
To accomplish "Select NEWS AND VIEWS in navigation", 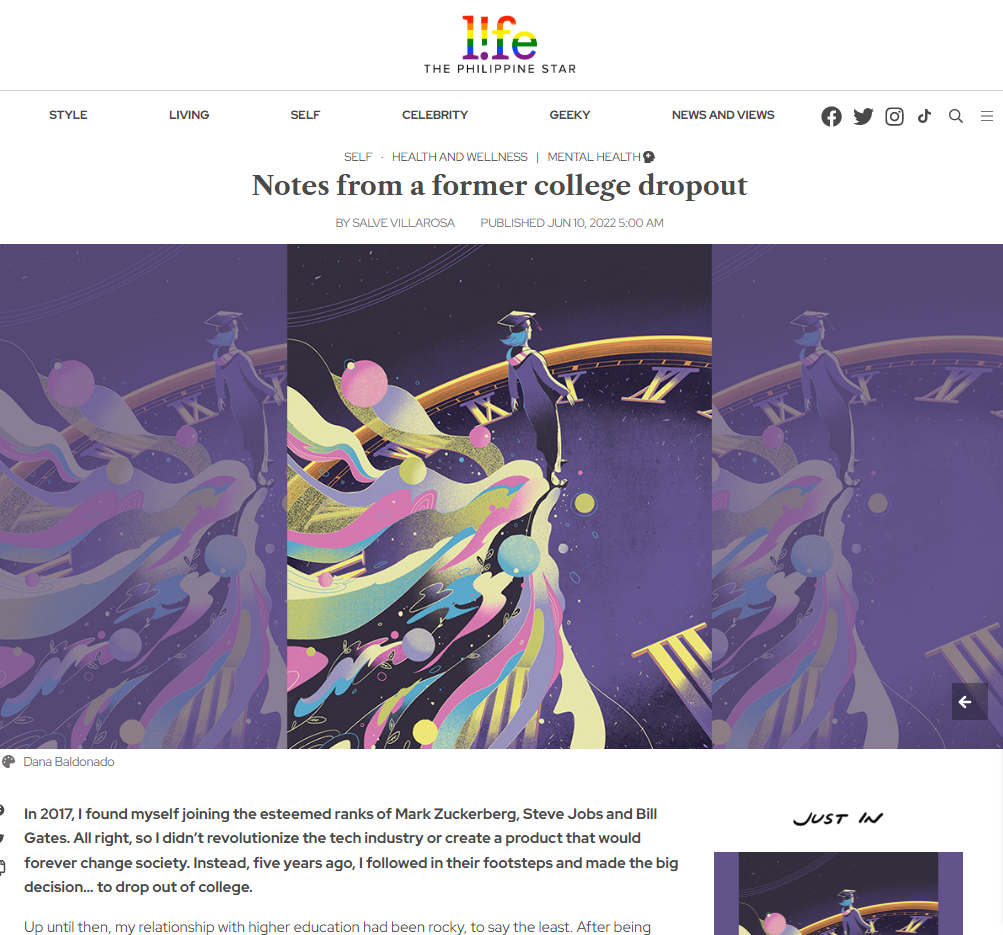I will point(723,115).
